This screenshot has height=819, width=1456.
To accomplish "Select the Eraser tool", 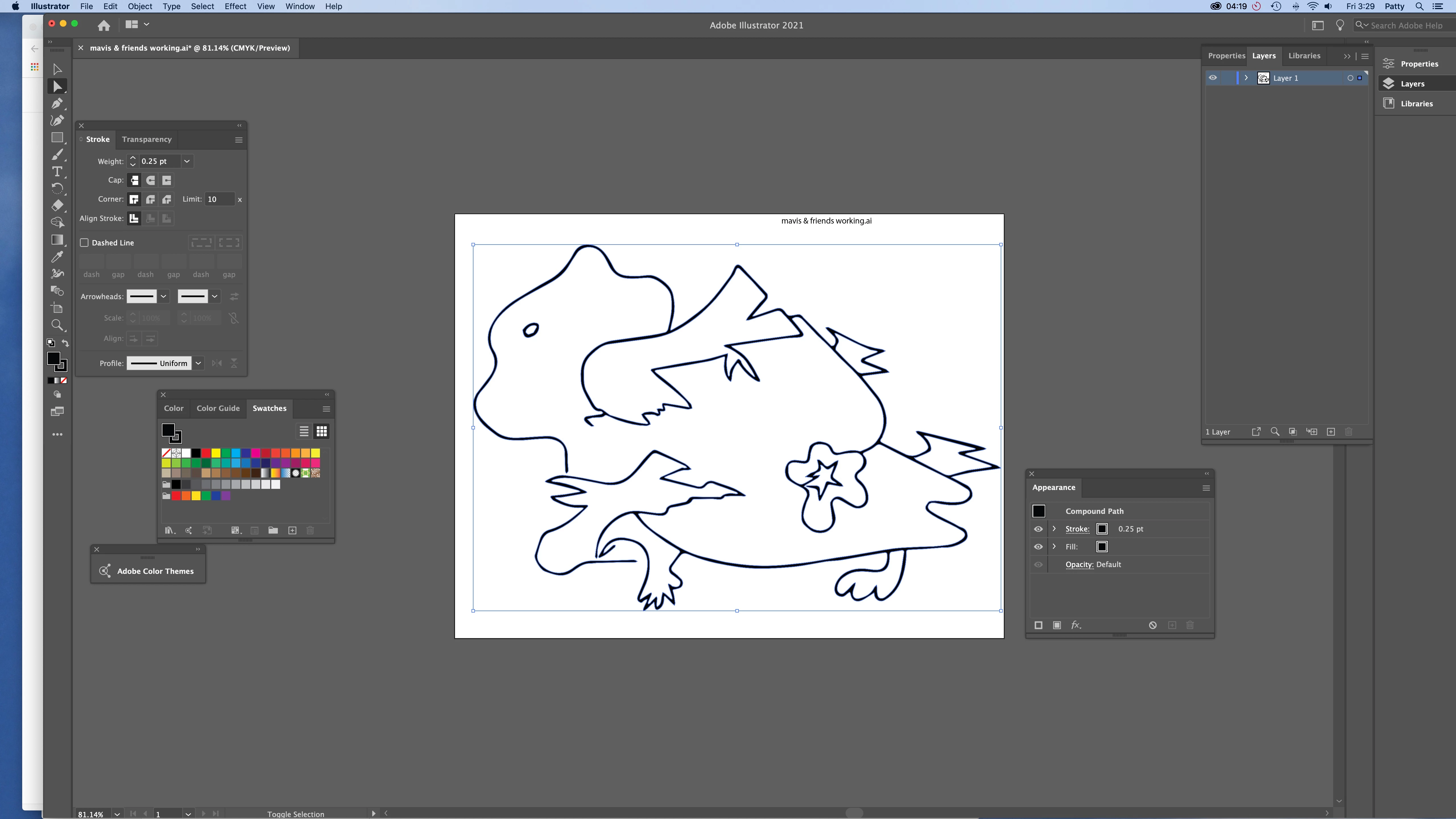I will point(57,205).
